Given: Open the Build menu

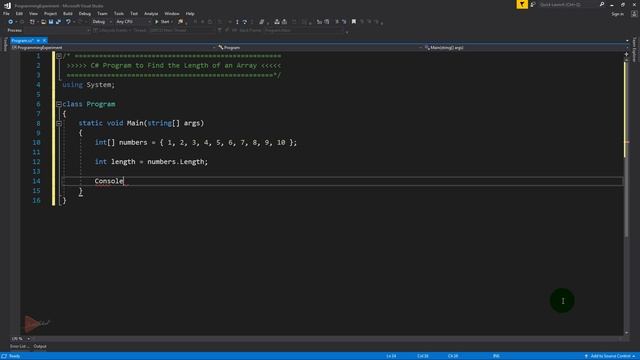Looking at the screenshot, I should click(x=67, y=13).
